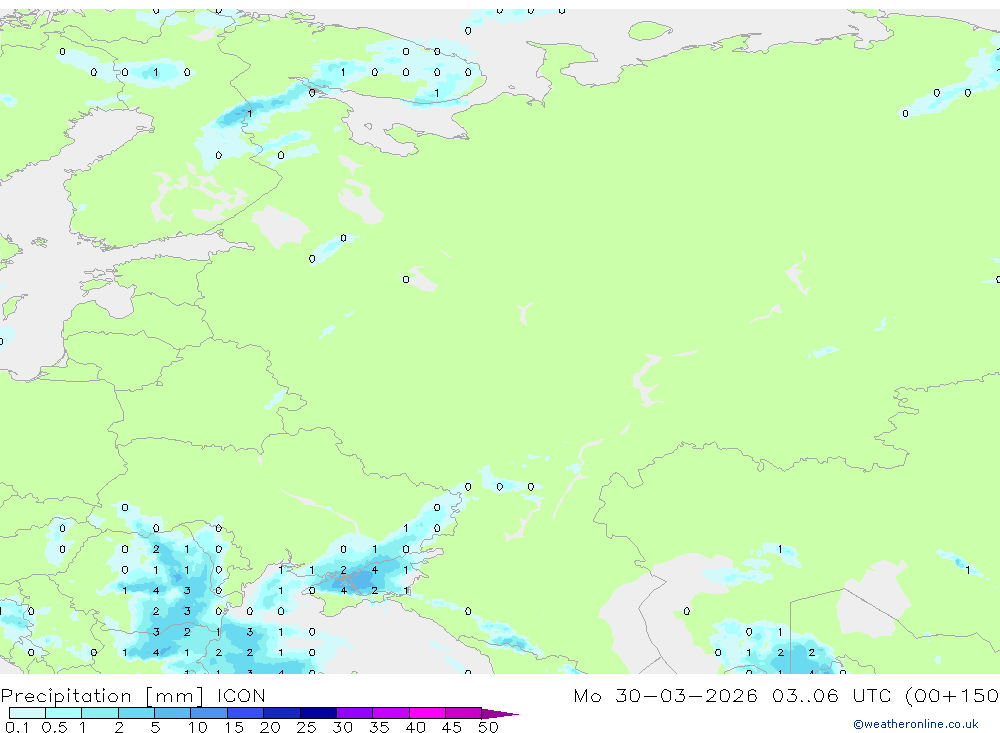Select the 5–10 mm legend color swatch
The width and height of the screenshot is (1000, 733).
tap(173, 713)
